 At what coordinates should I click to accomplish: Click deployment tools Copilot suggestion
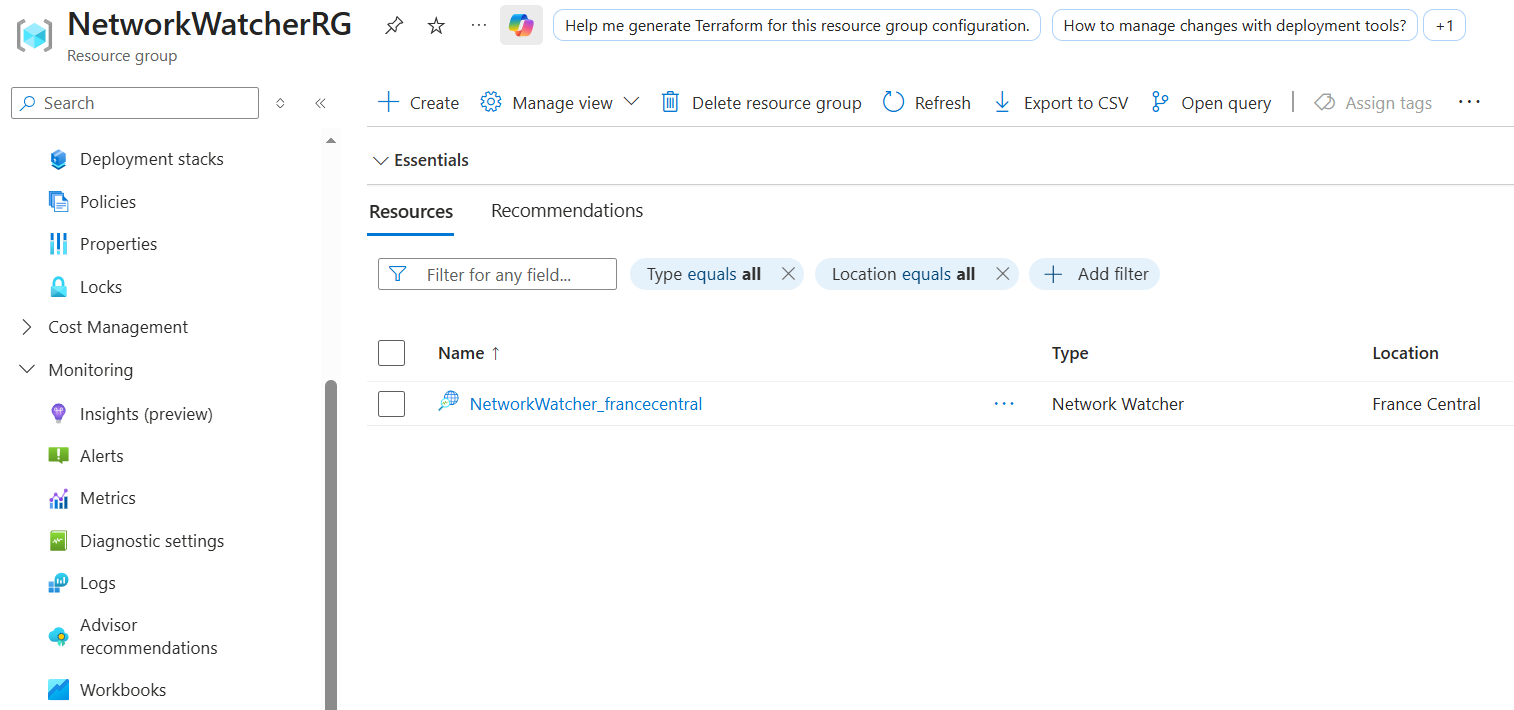(1235, 25)
